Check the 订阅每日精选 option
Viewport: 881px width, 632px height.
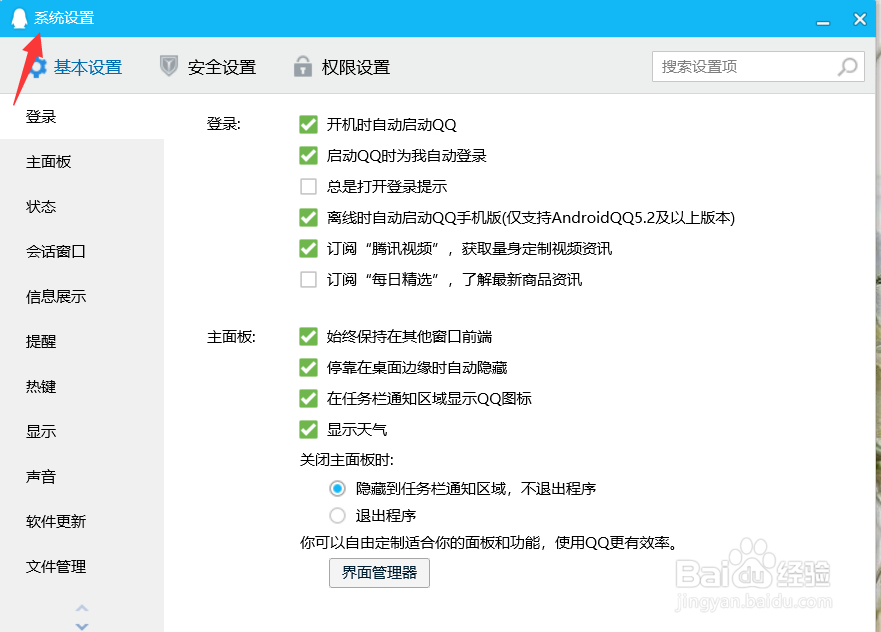pyautogui.click(x=308, y=279)
